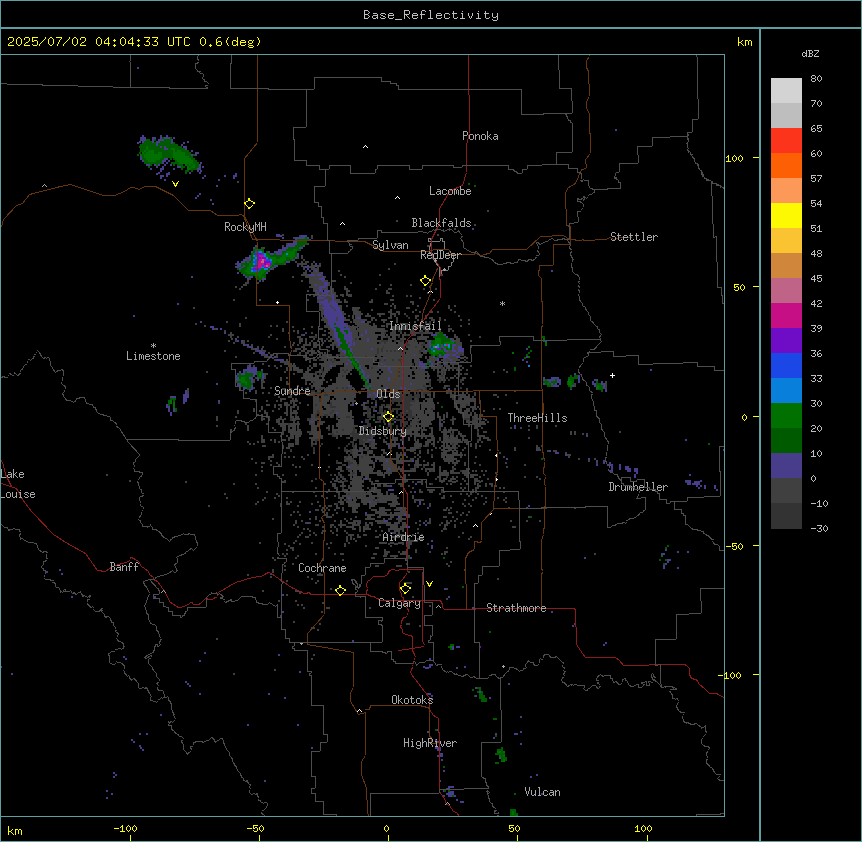
Task: Click the Airdrie label
Action: 403,537
